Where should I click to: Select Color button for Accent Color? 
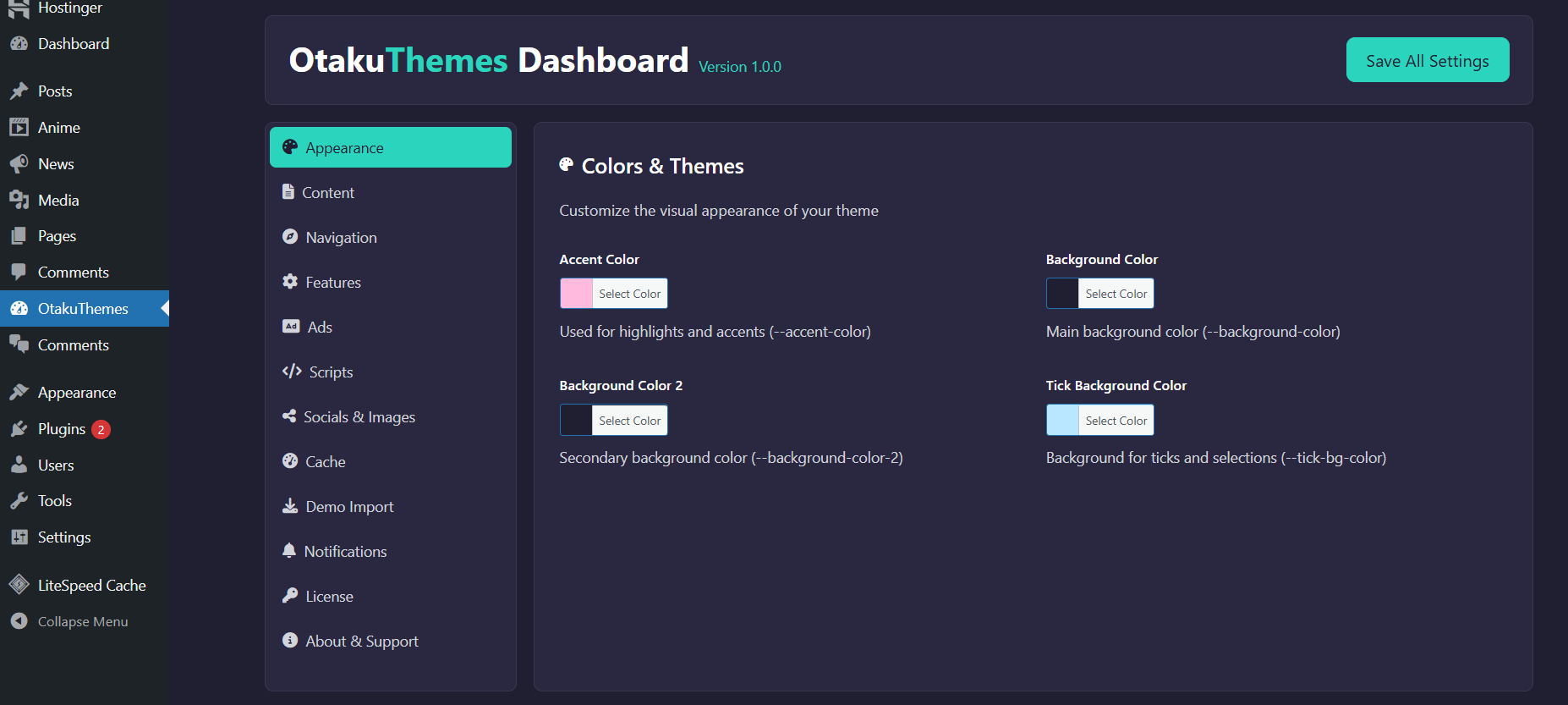[x=630, y=294]
